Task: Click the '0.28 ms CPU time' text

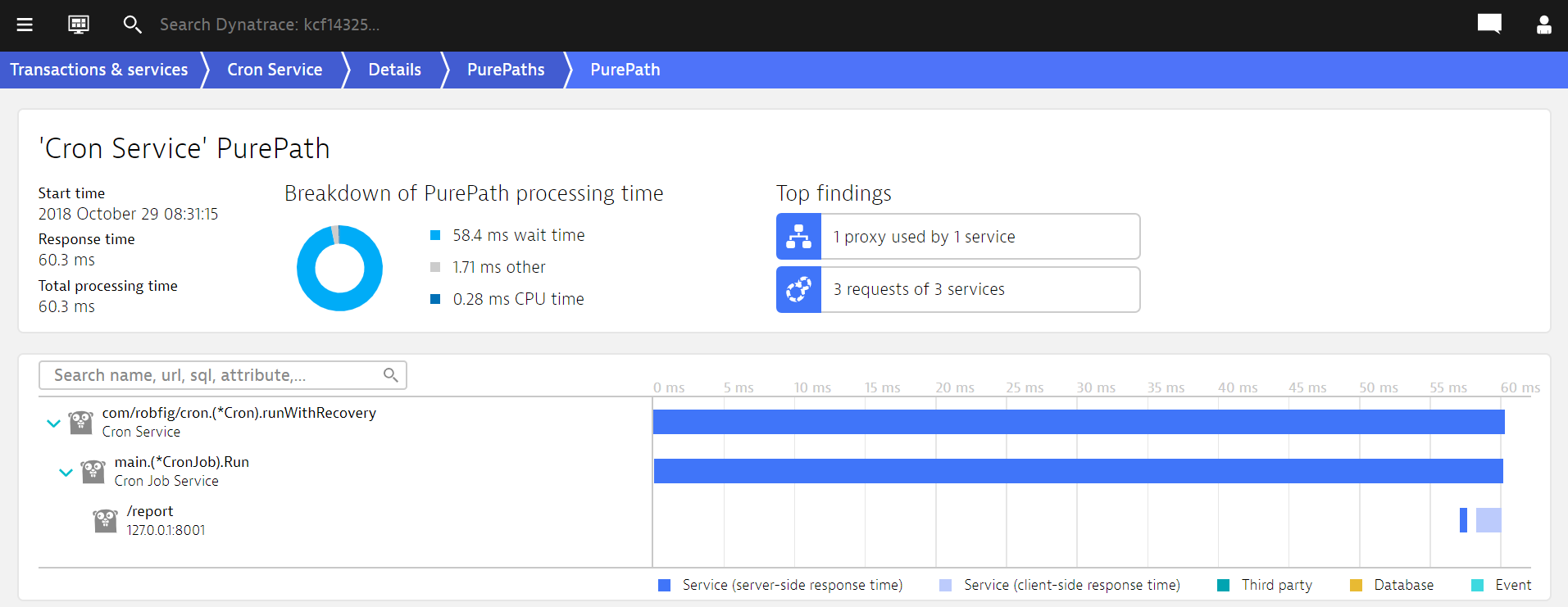Action: (519, 299)
